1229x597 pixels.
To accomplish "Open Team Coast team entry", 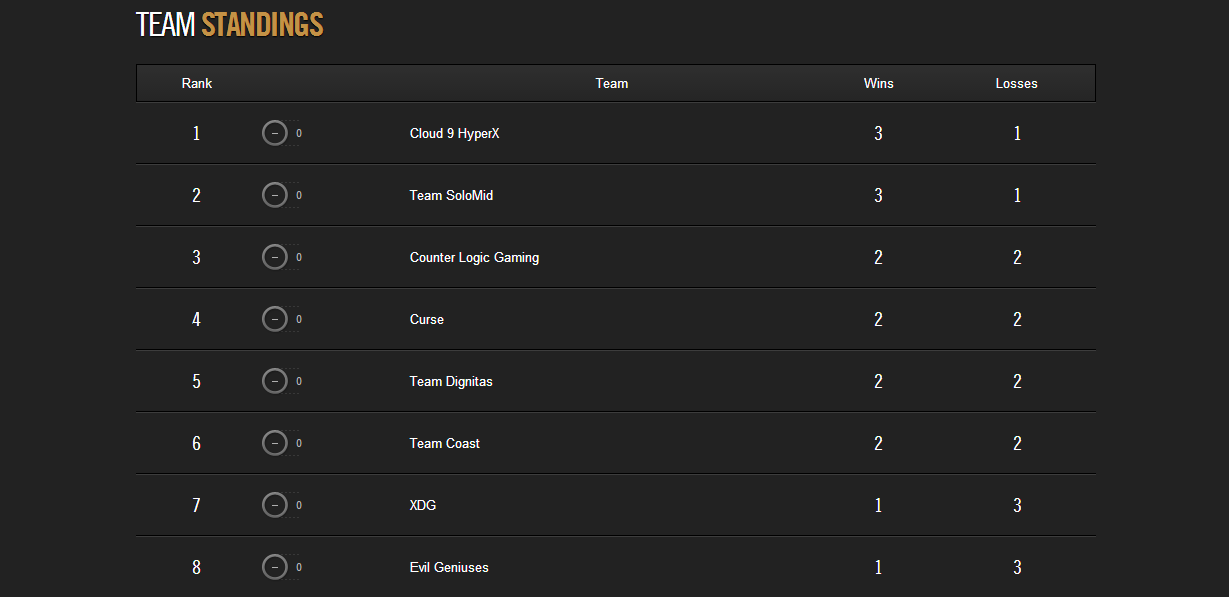I will (x=445, y=443).
